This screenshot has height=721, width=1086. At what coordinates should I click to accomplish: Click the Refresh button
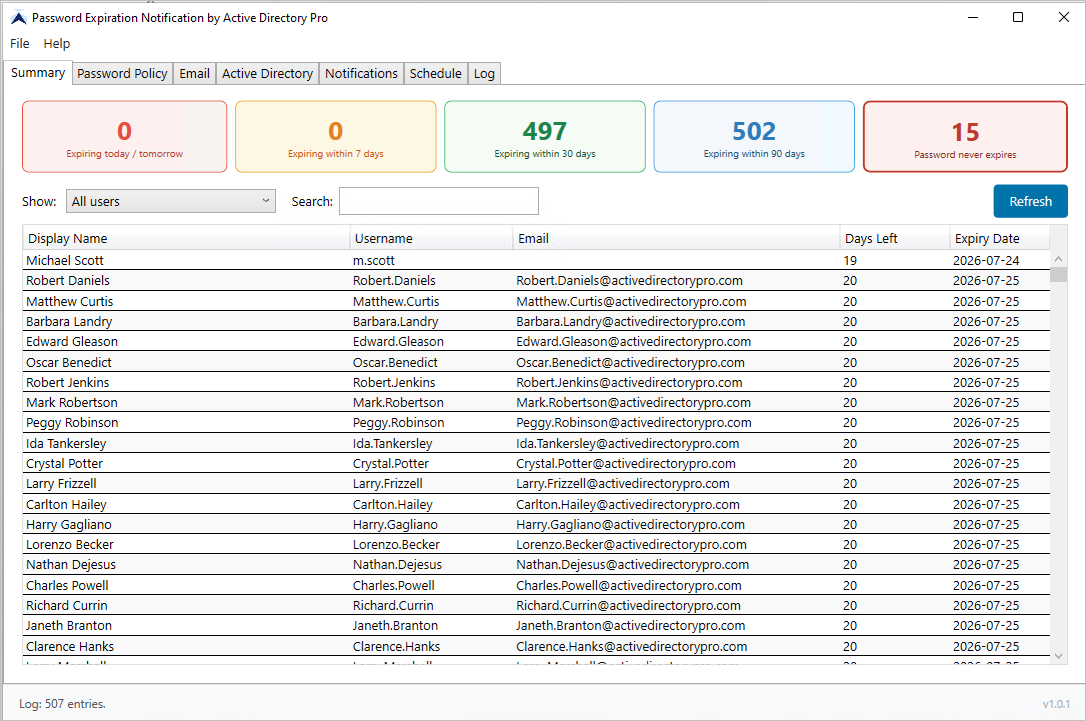tap(1031, 202)
